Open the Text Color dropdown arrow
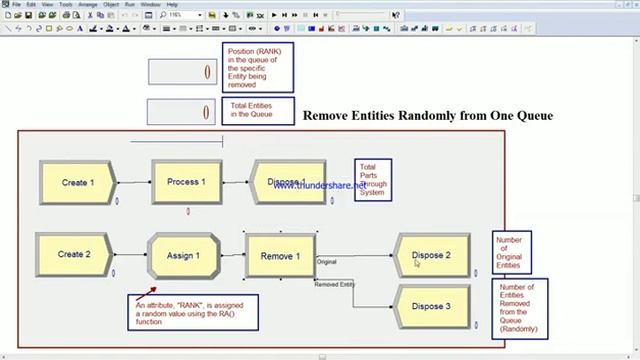640x360 pixels. [134, 29]
